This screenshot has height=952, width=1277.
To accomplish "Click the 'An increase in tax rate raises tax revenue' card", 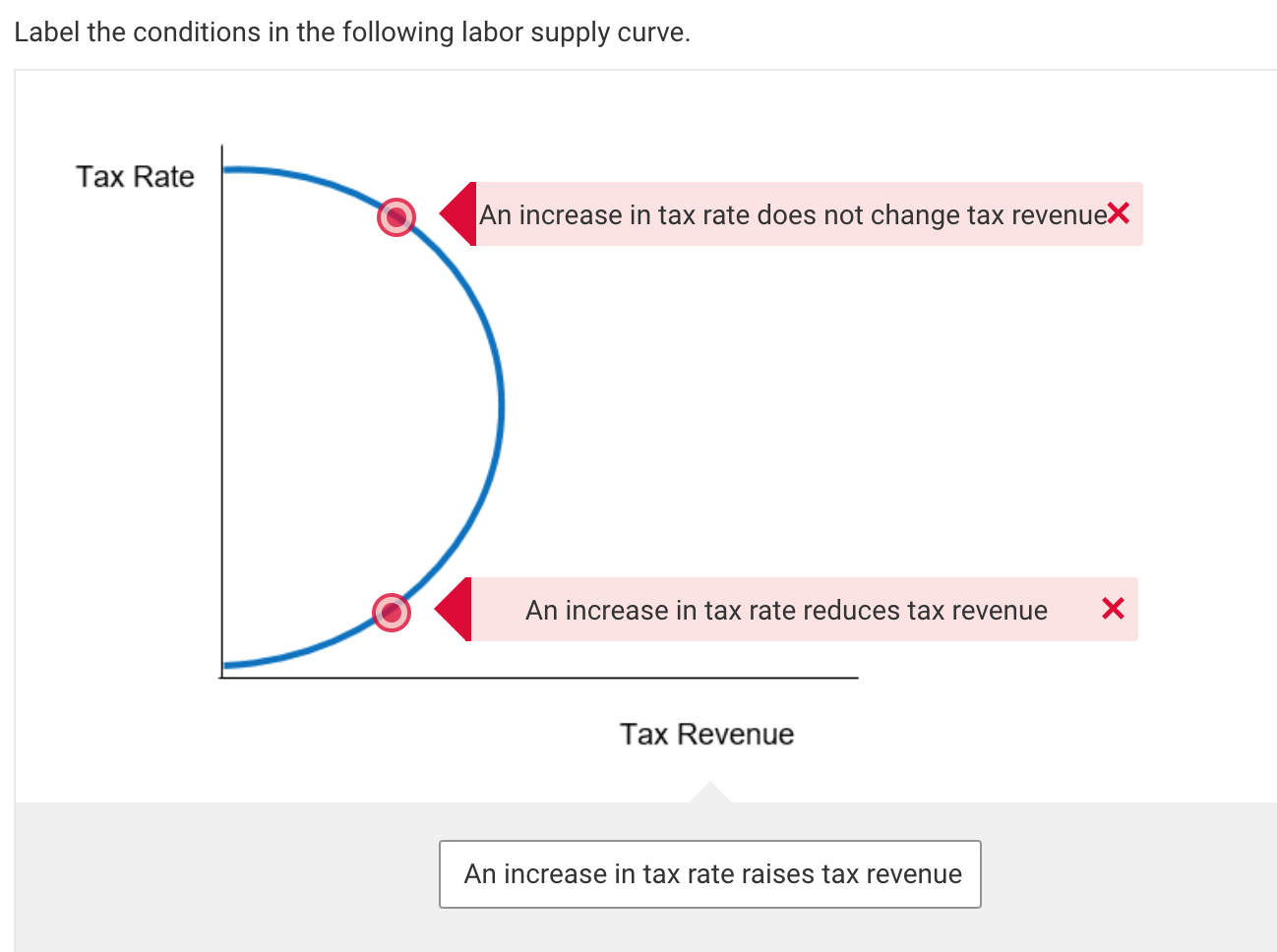I will (x=710, y=873).
